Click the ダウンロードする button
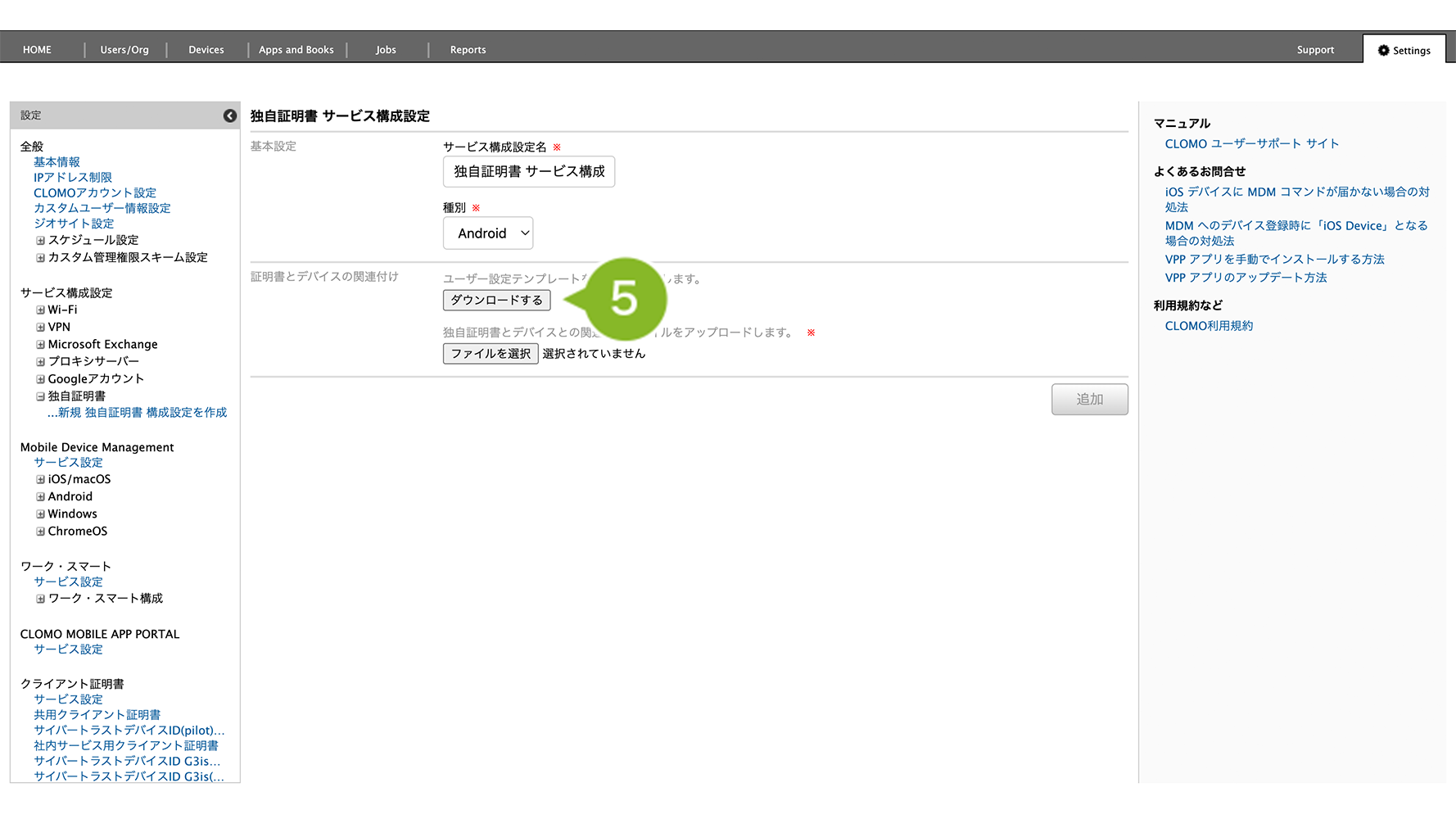 [496, 301]
